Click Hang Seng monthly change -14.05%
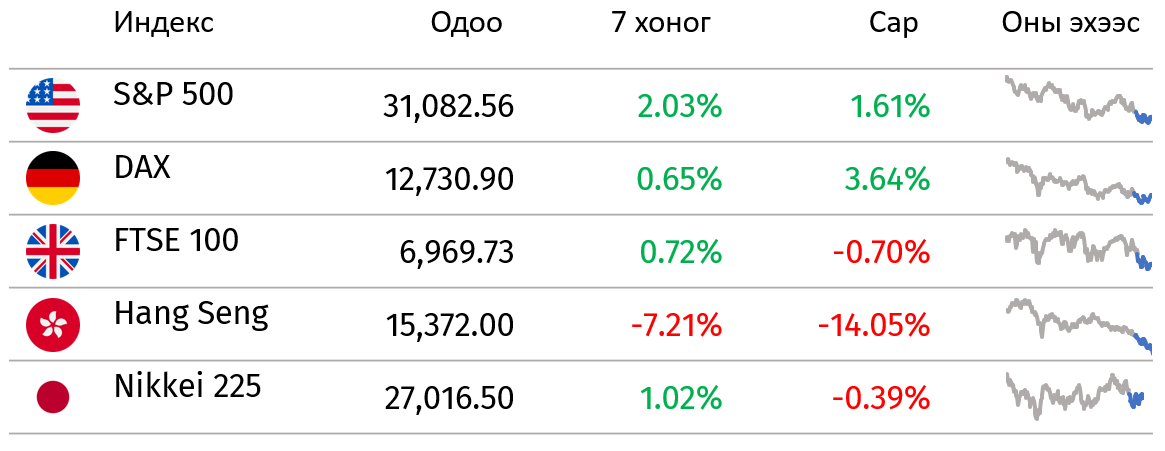Image resolution: width=1165 pixels, height=451 pixels. coord(874,325)
